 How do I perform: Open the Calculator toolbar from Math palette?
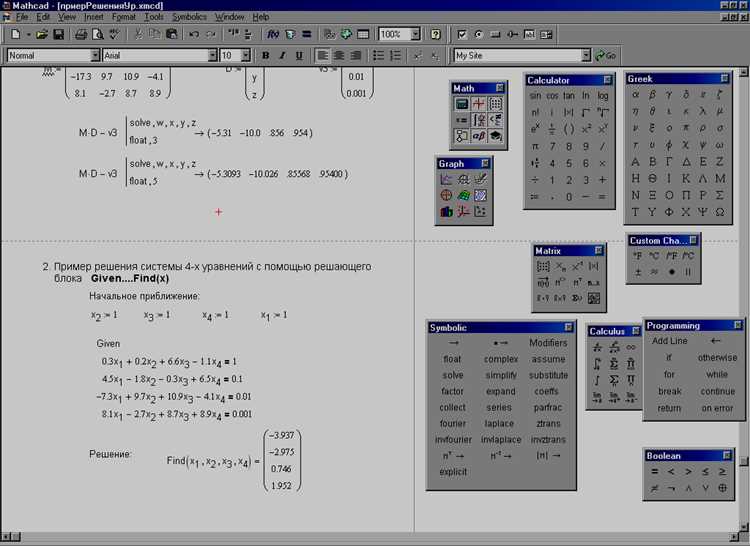pos(462,104)
